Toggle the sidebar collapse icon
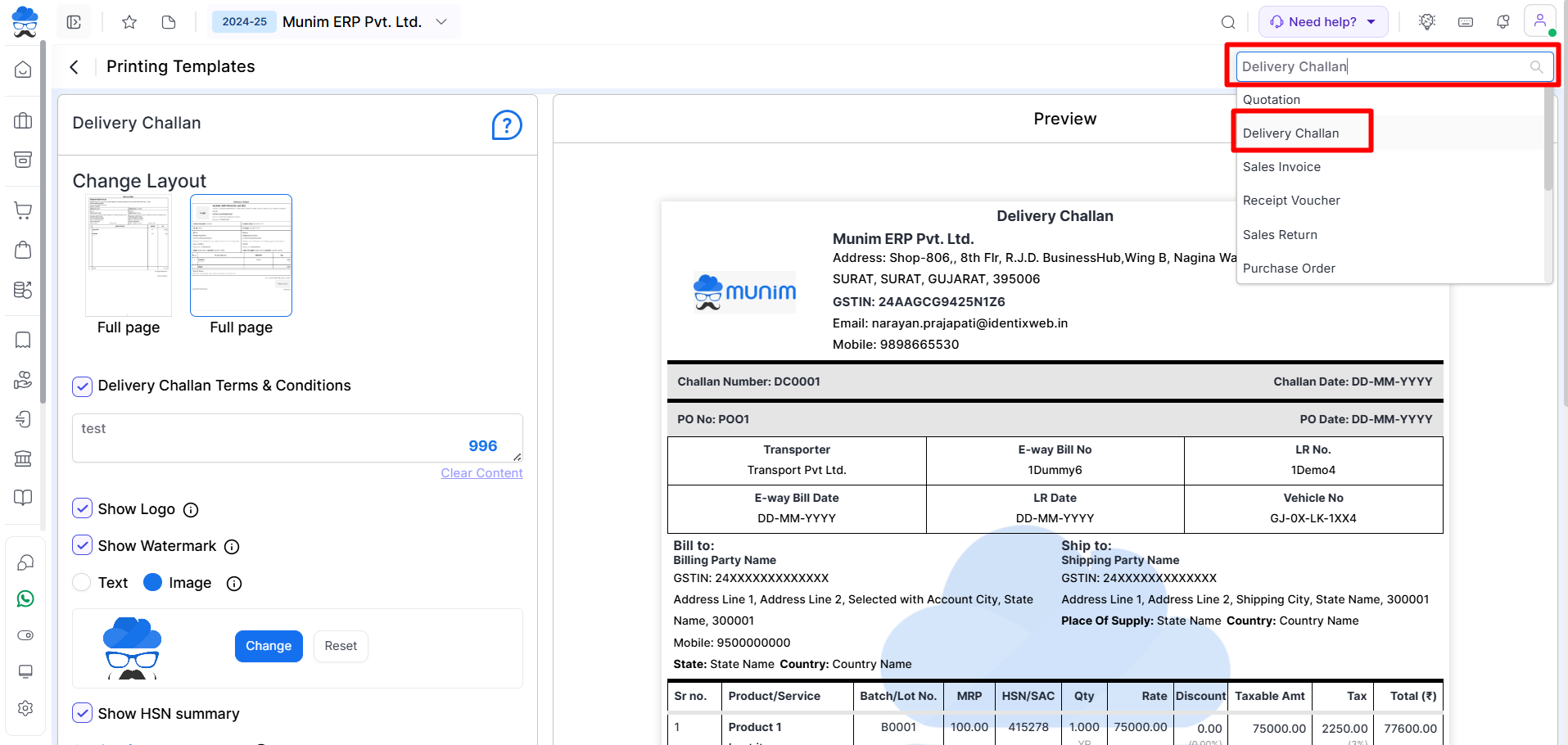 74,22
